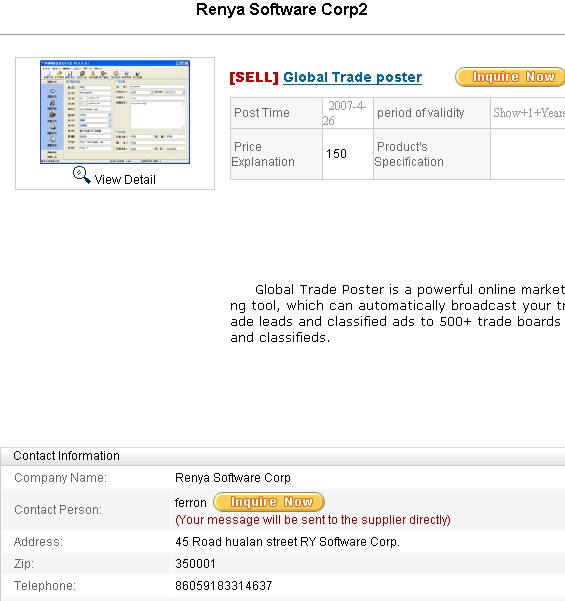The image size is (565, 601).
Task: Click Inquire Now beside the product title
Action: 510,77
